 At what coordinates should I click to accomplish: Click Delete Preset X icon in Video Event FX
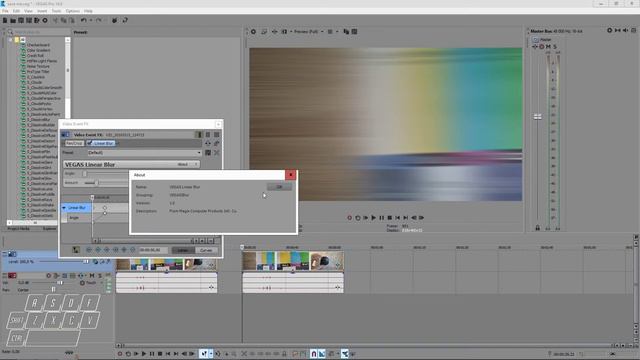click(x=217, y=153)
